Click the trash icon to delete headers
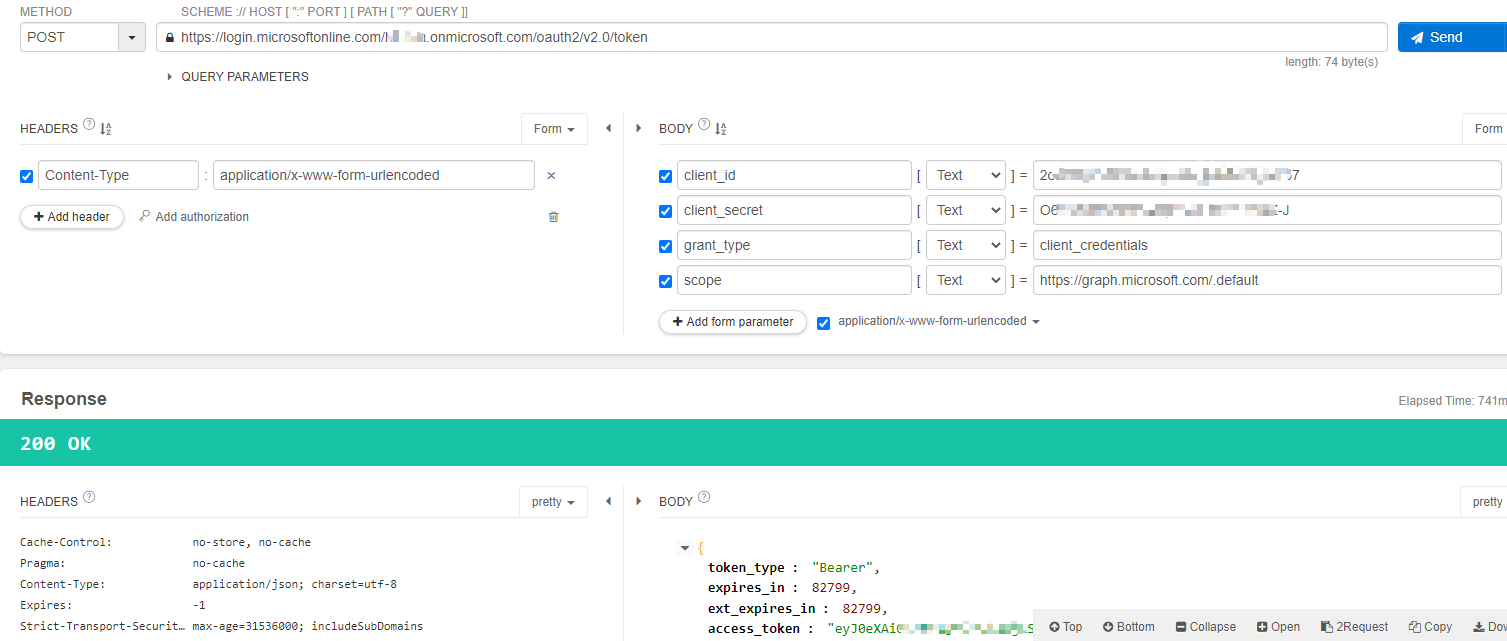 [x=553, y=217]
